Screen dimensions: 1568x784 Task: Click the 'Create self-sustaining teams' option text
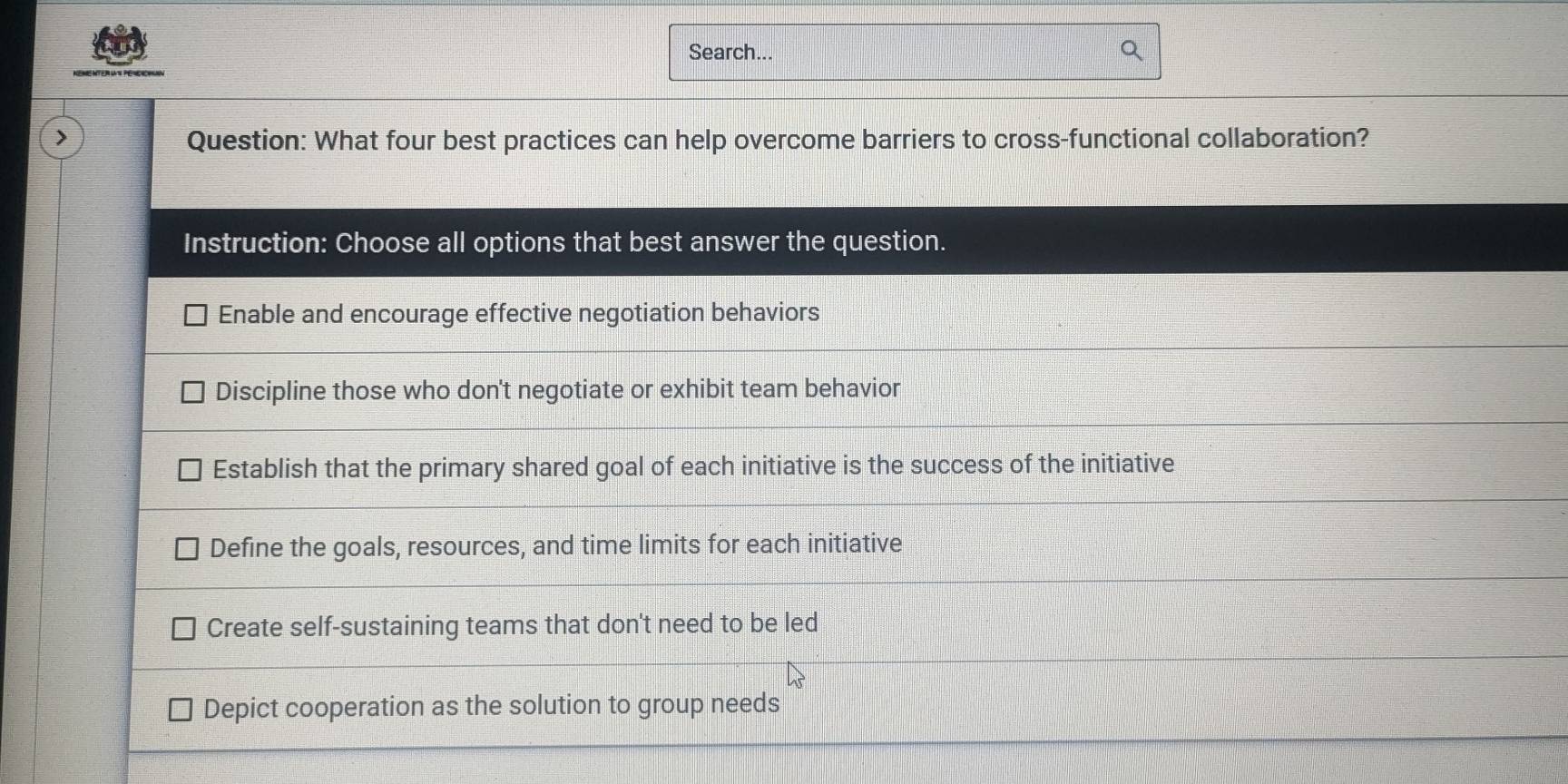pos(512,625)
